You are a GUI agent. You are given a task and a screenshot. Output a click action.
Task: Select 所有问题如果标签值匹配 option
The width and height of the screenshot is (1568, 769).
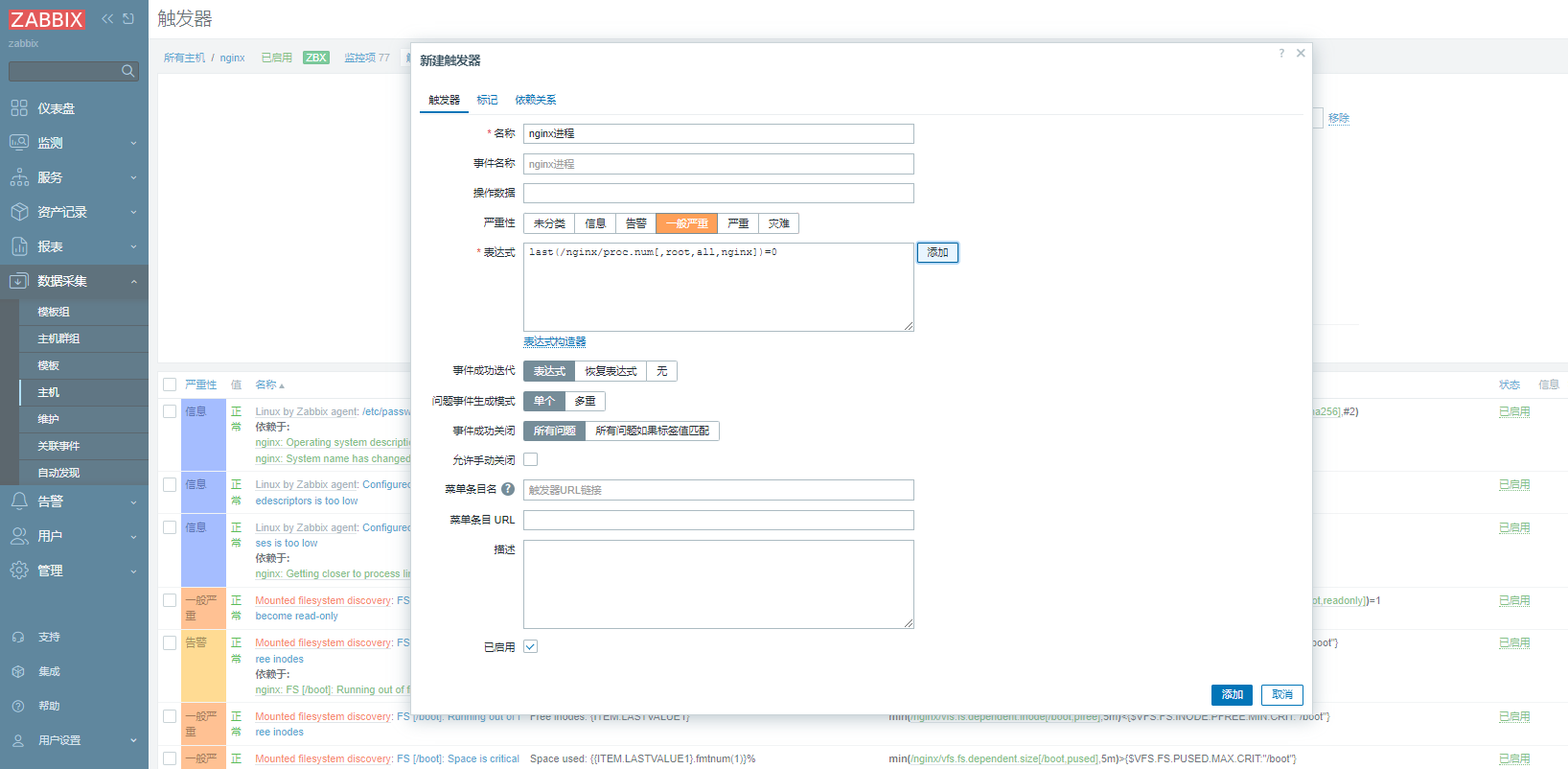(652, 431)
